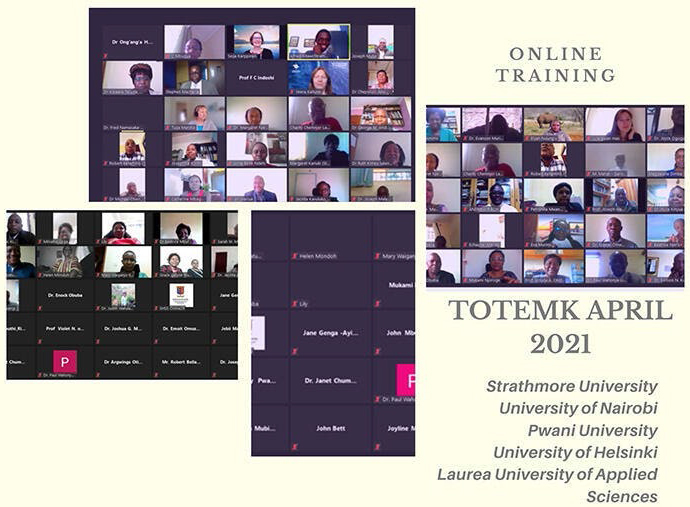Image resolution: width=690 pixels, height=507 pixels.
Task: Click the ONLINE TRAINING heading
Action: pyautogui.click(x=556, y=65)
